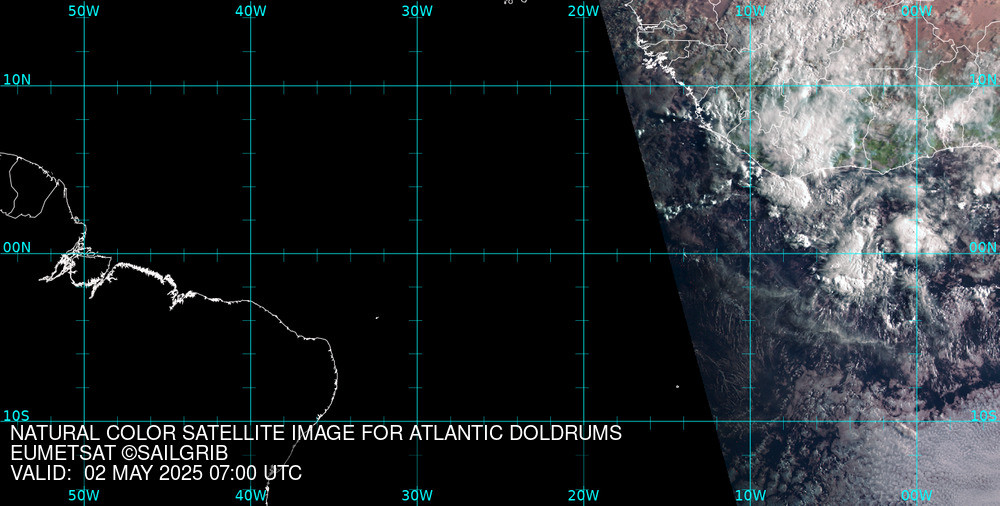Click the 'EUMETSAT ©SAILGRIB' credit line
Screen dimensions: 1000x506
119,453
